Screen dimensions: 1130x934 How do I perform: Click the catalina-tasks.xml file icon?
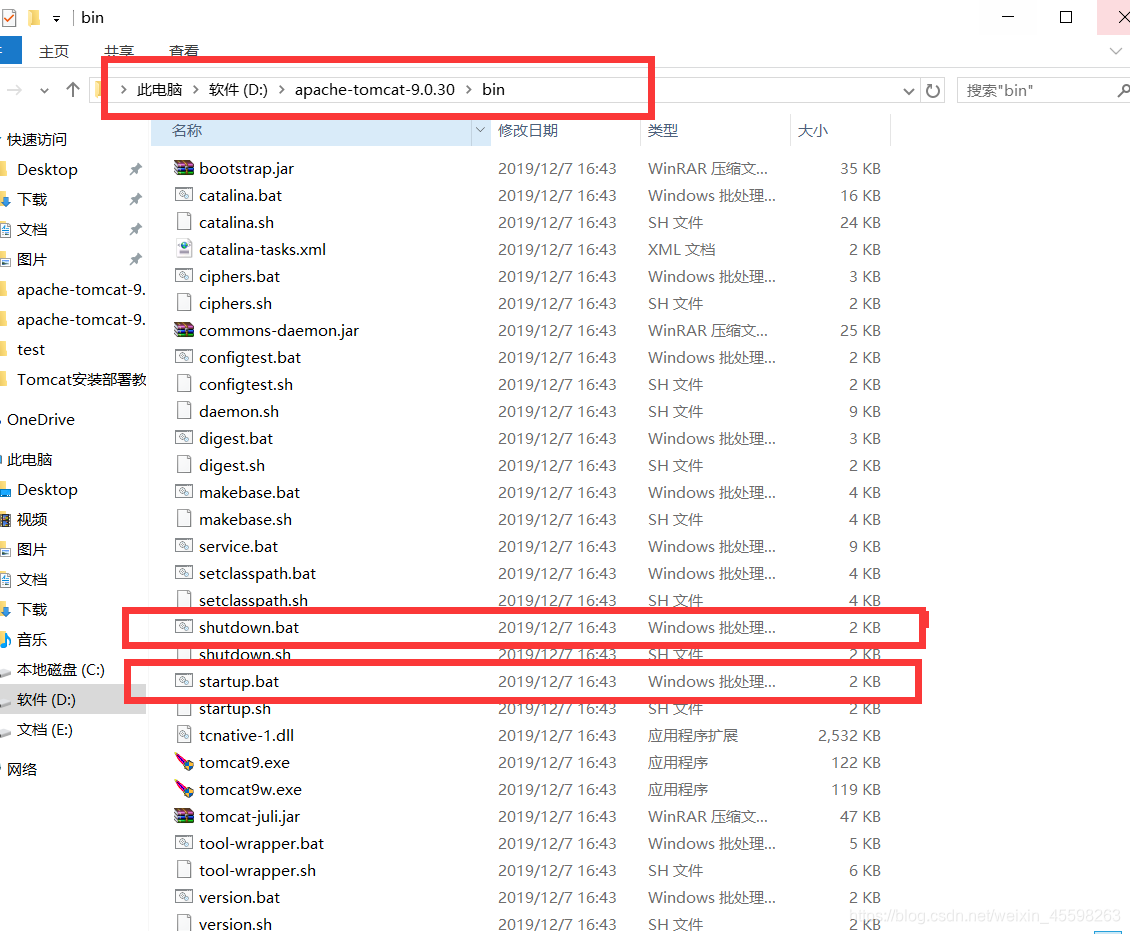pos(184,249)
